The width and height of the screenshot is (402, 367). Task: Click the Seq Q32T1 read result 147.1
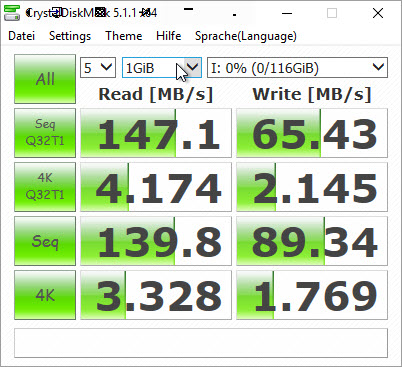pos(156,133)
